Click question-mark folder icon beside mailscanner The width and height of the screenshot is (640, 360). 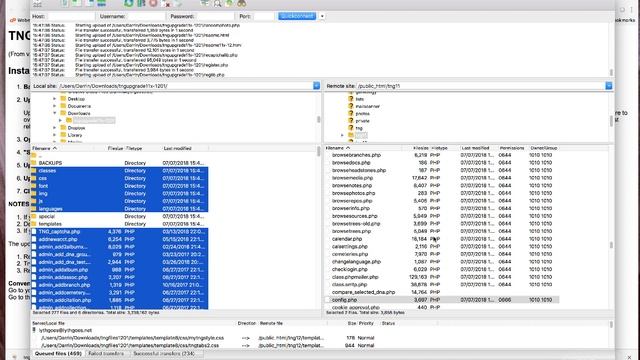click(x=351, y=106)
